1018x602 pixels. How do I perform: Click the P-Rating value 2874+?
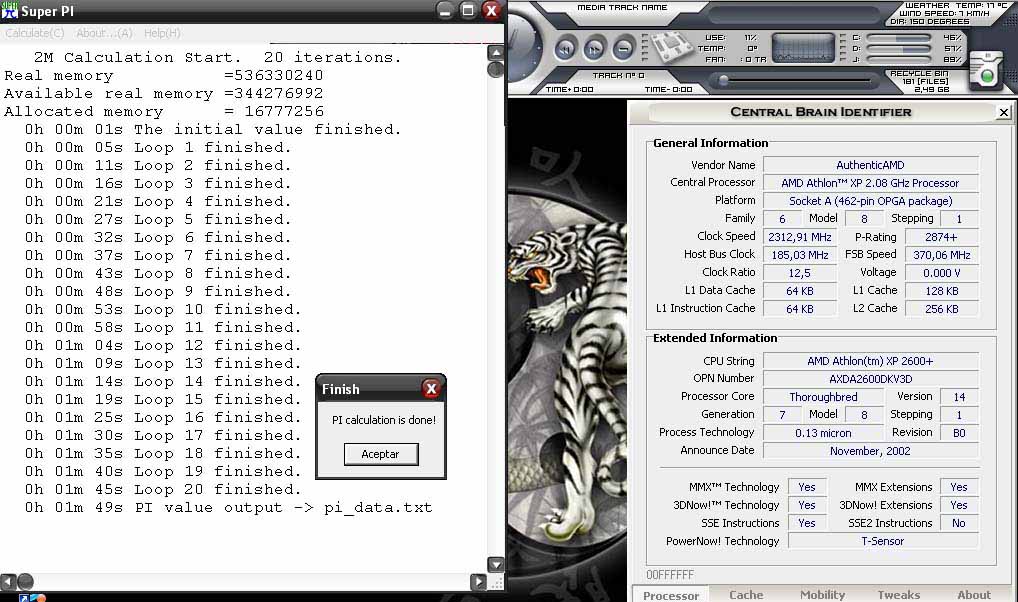[941, 237]
